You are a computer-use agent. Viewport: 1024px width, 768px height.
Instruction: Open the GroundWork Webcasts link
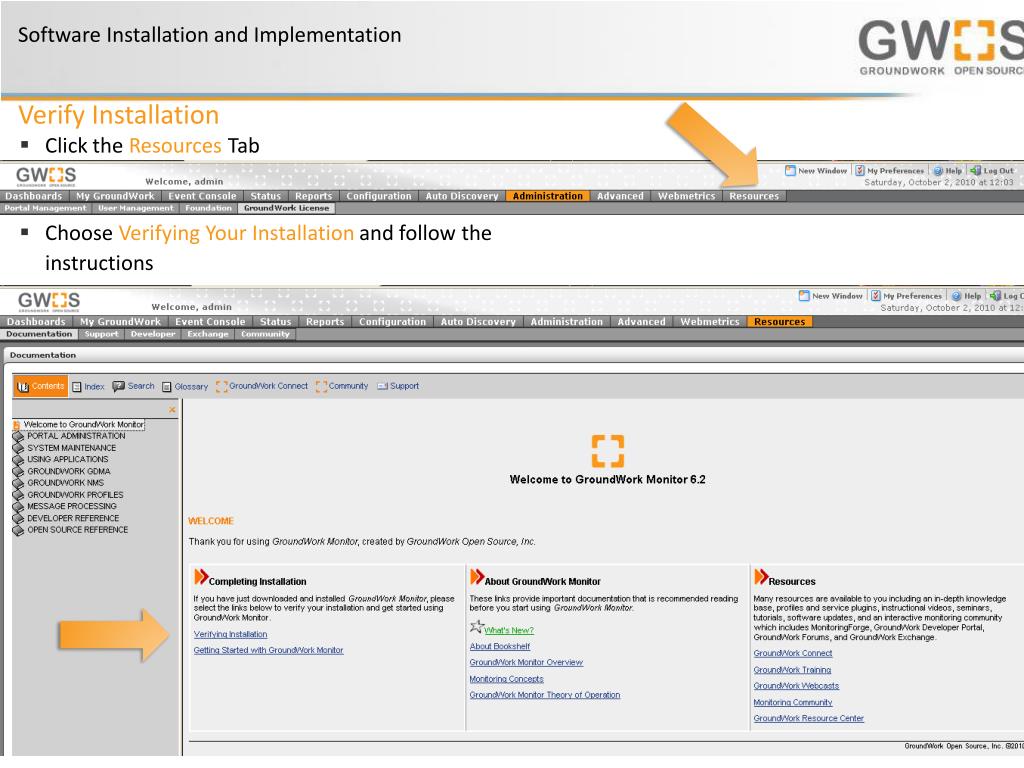pyautogui.click(x=796, y=686)
